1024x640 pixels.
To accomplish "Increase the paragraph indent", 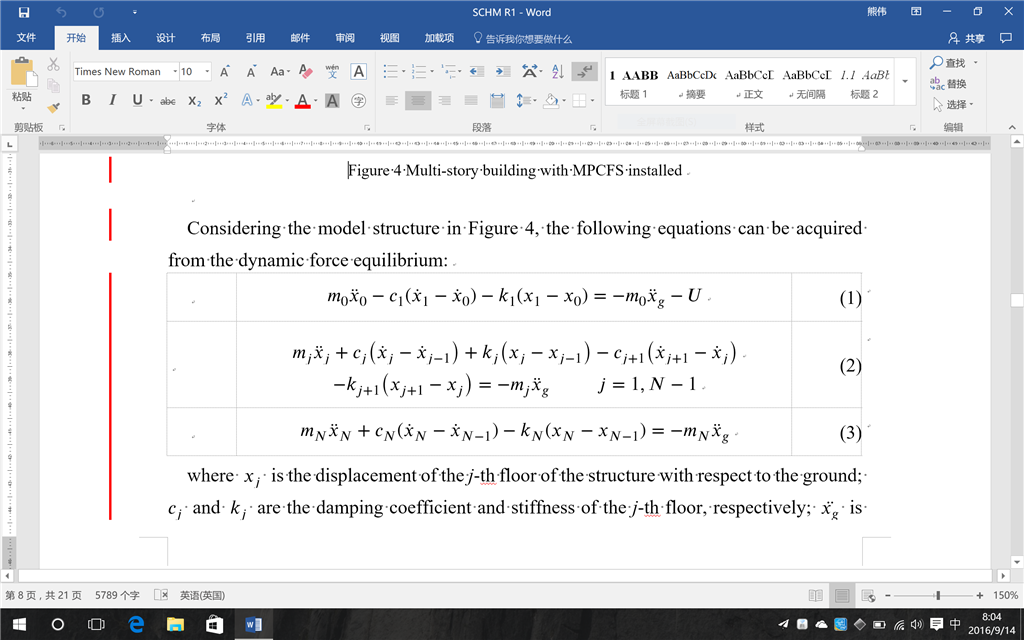I will click(x=503, y=71).
